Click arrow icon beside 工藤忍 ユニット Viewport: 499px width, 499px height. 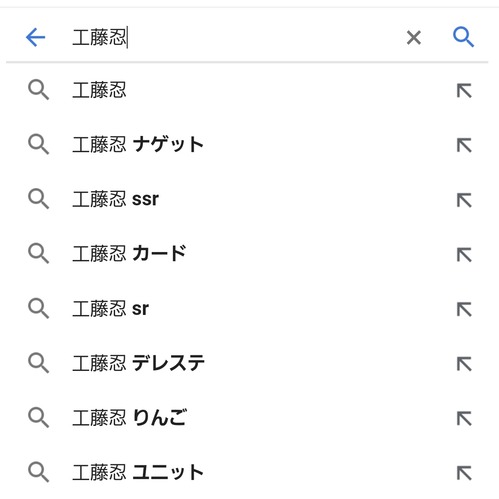tap(464, 473)
